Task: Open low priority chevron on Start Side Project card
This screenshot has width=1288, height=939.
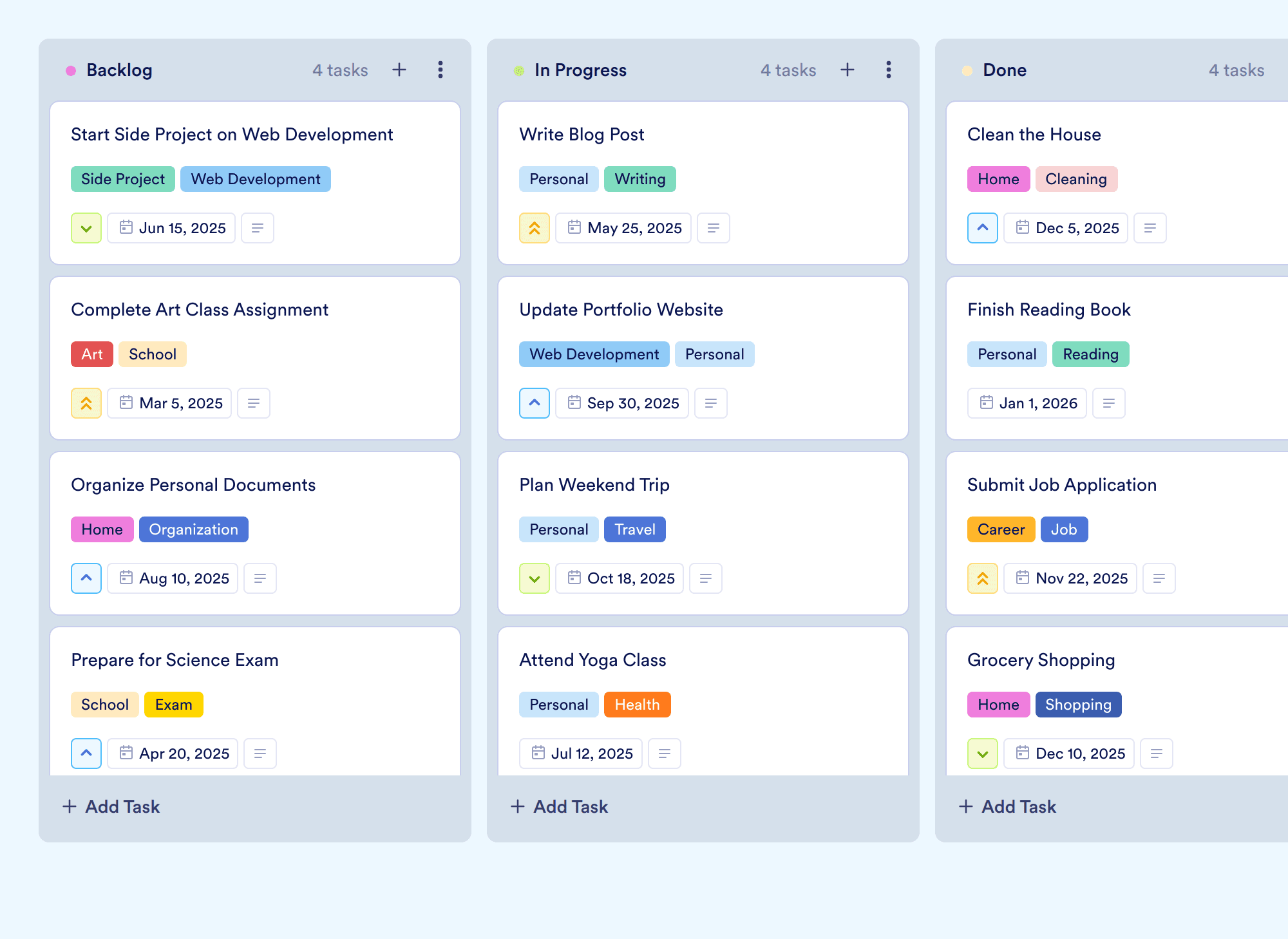Action: [x=86, y=228]
